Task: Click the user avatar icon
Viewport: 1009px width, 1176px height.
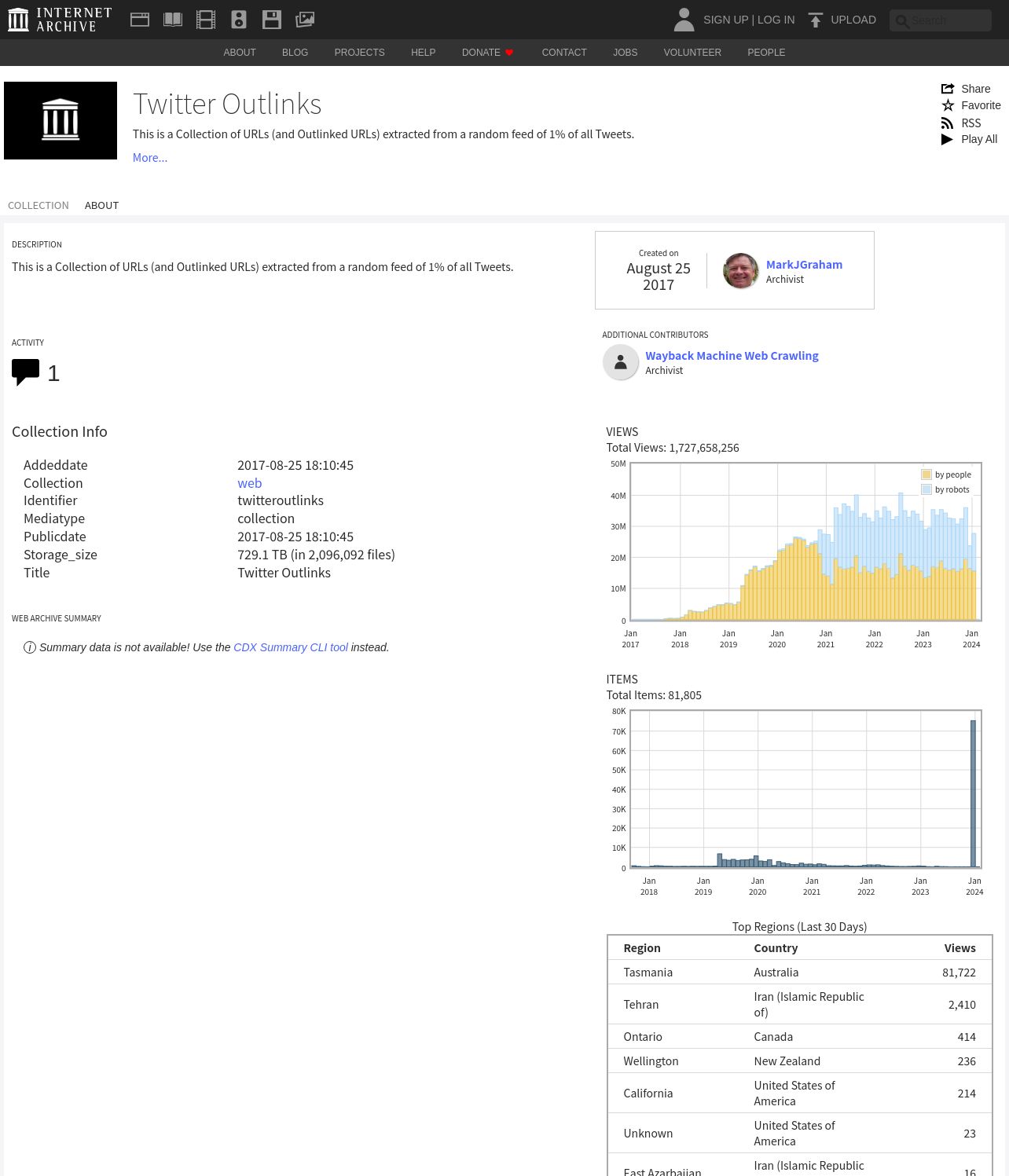Action: tap(684, 20)
